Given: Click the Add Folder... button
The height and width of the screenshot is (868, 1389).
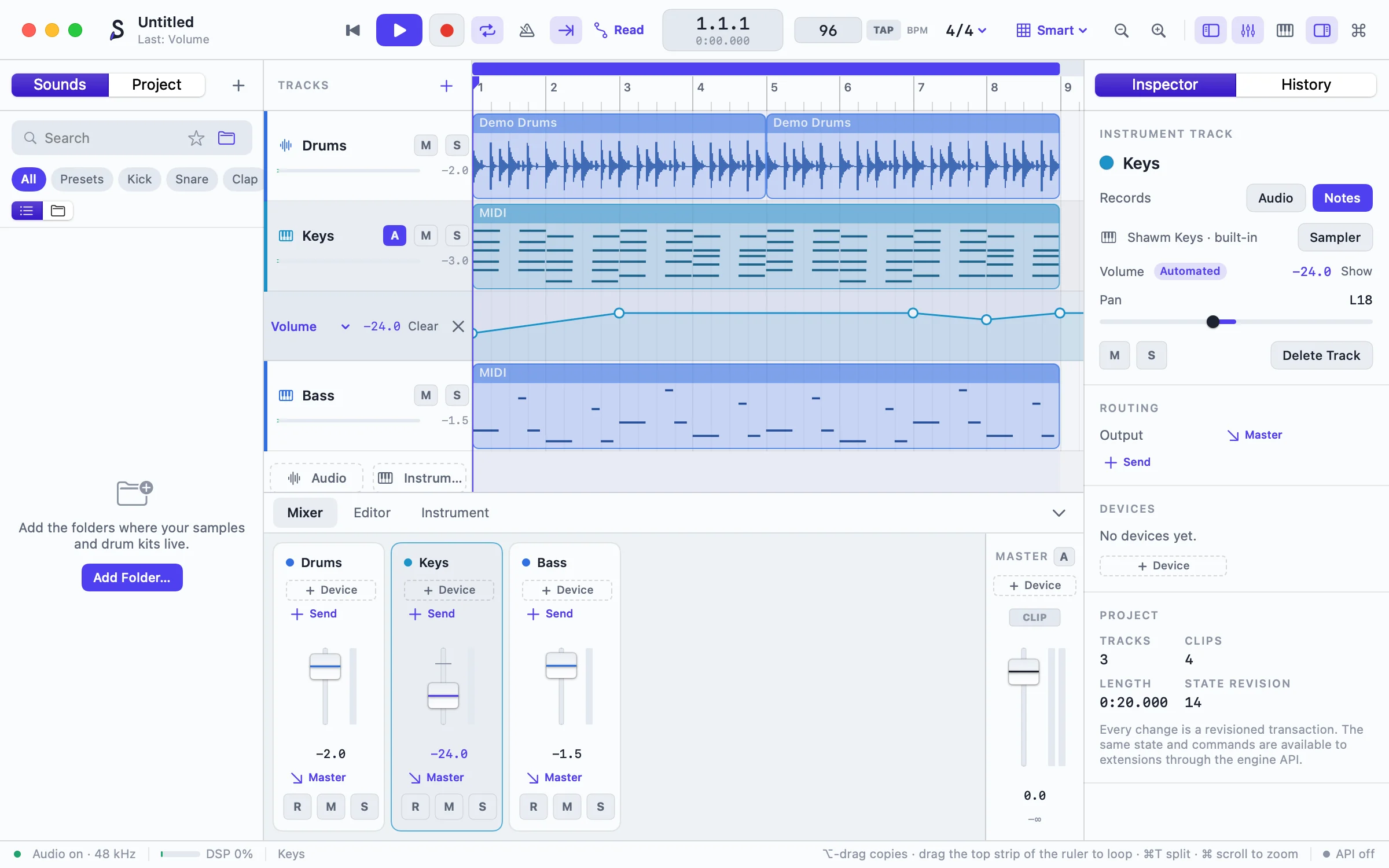Looking at the screenshot, I should pyautogui.click(x=132, y=578).
